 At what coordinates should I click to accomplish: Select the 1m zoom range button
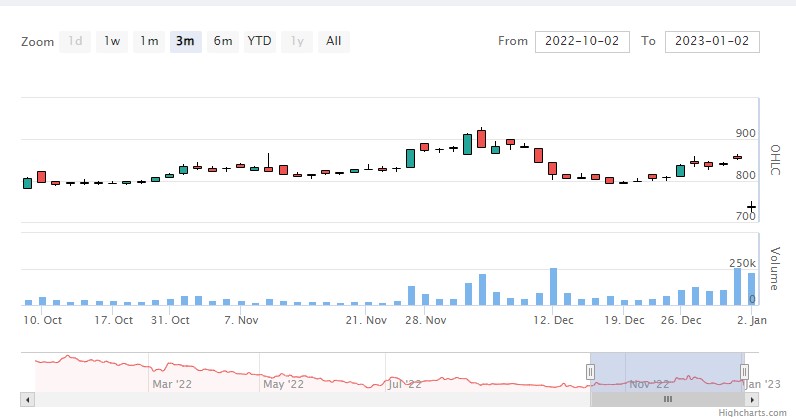pyautogui.click(x=149, y=41)
